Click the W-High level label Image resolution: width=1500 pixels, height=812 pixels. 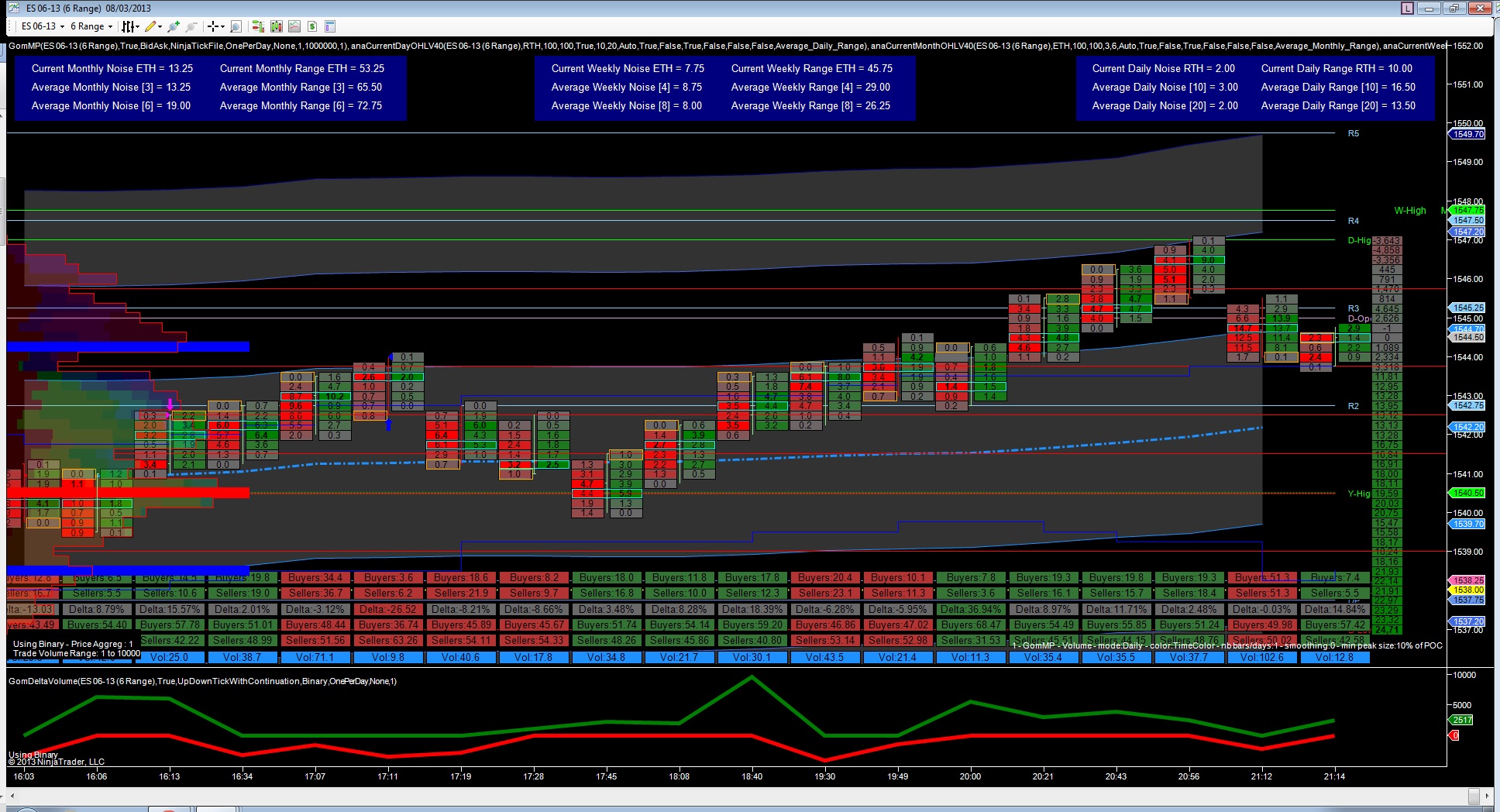1410,211
